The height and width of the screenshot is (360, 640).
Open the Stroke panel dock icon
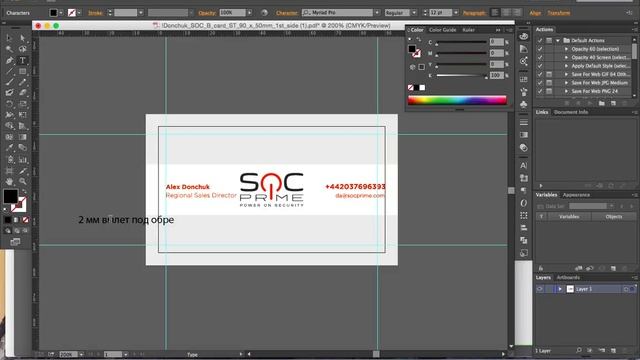coord(524,122)
